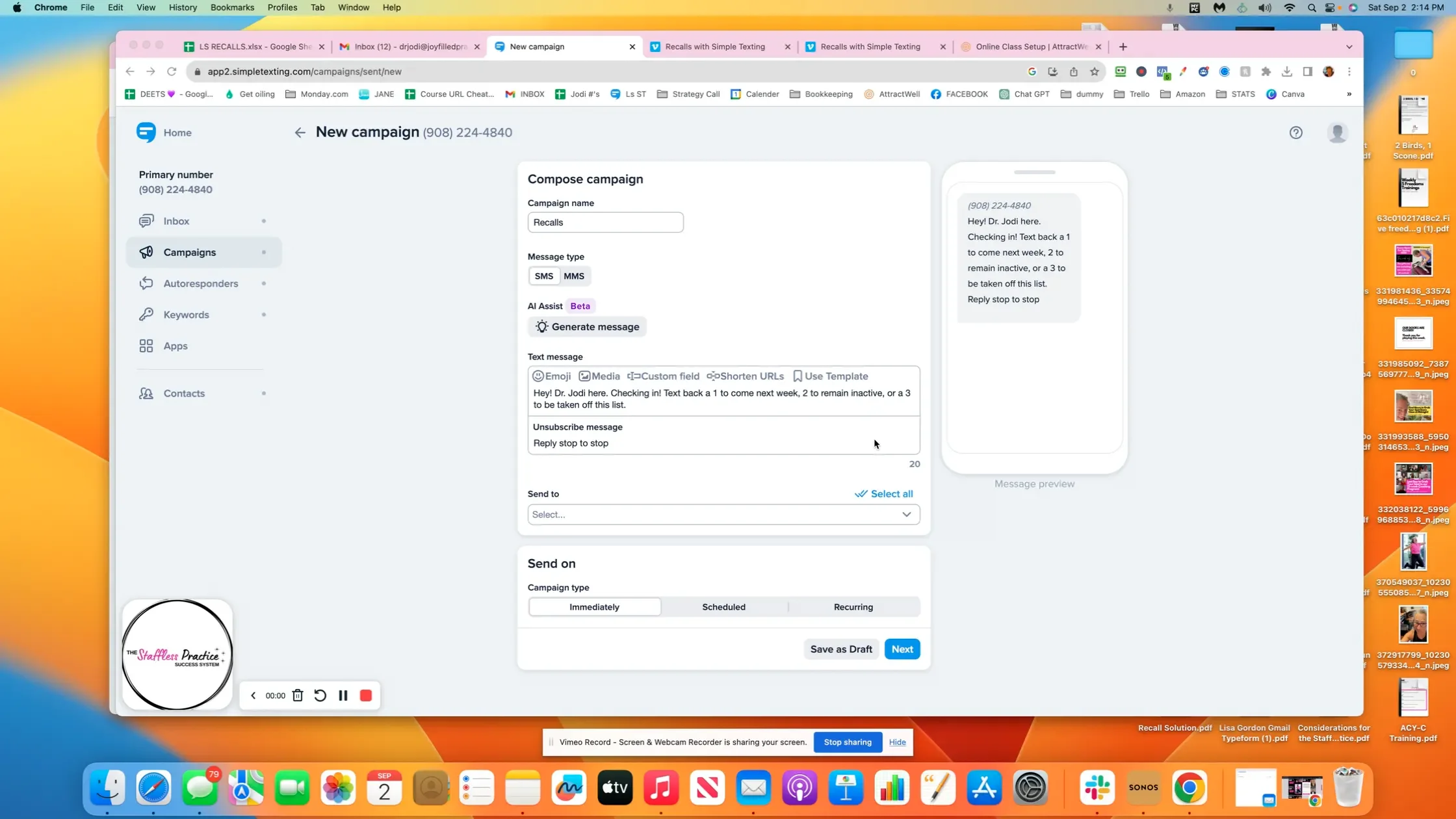Screen dimensions: 1456x819
Task: Select MMS message type
Action: [x=574, y=276]
